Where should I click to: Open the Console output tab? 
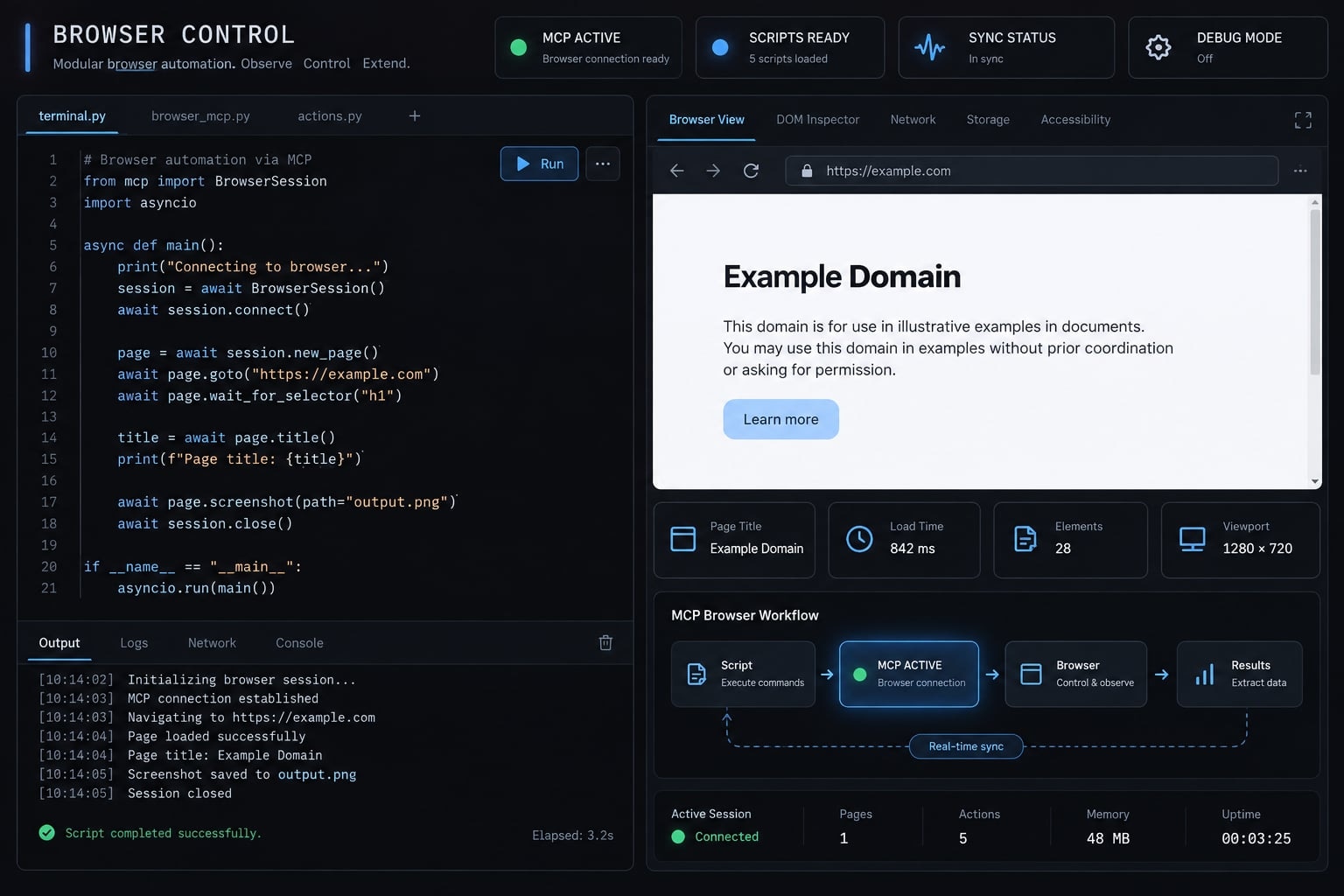pyautogui.click(x=299, y=643)
